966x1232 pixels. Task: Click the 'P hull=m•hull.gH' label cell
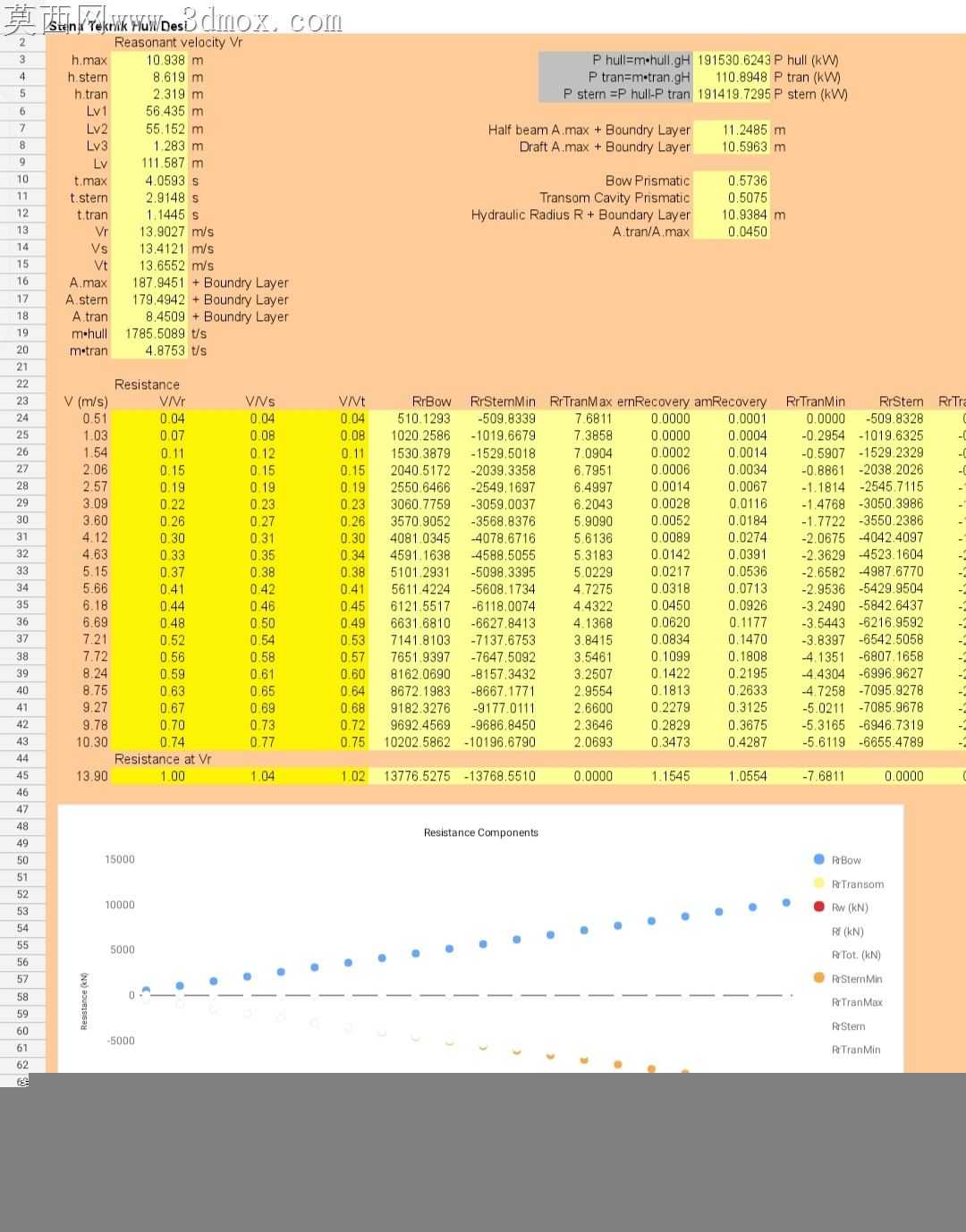pos(641,60)
